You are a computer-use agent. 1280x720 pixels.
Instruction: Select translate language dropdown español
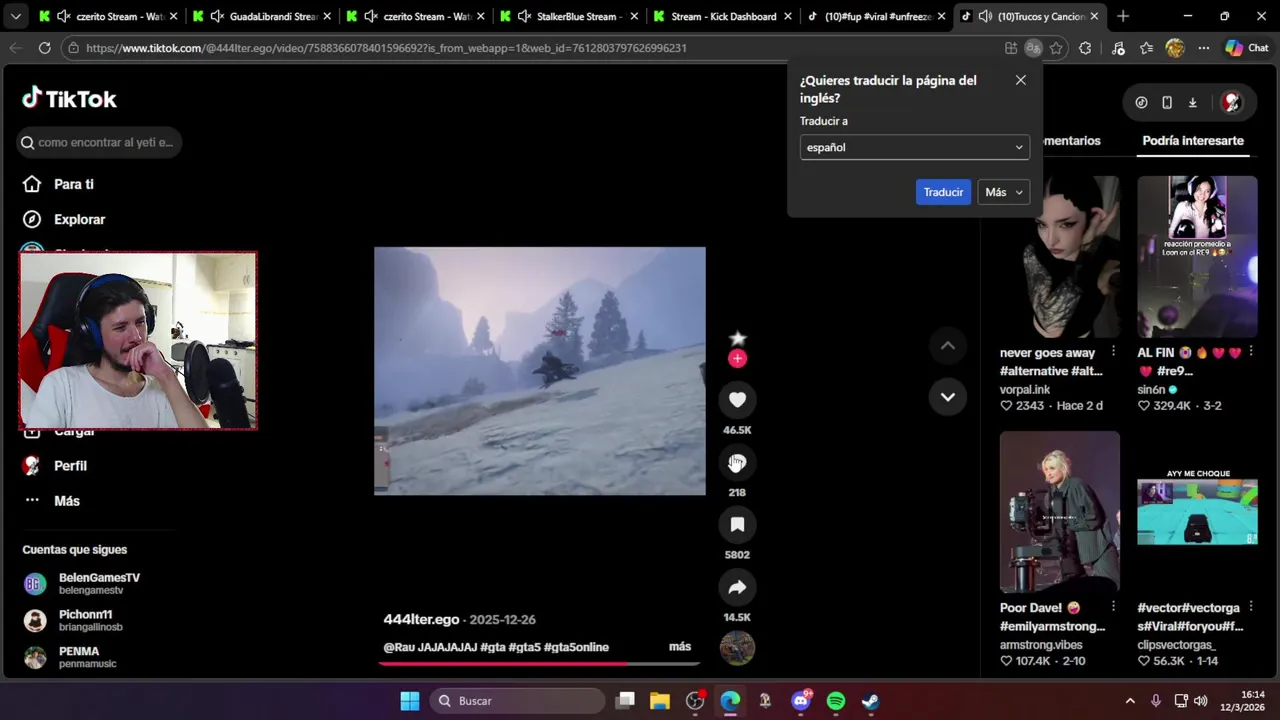click(914, 147)
